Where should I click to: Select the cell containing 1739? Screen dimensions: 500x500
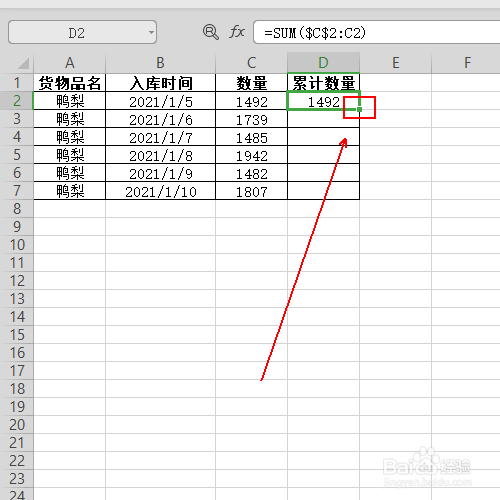pyautogui.click(x=252, y=119)
